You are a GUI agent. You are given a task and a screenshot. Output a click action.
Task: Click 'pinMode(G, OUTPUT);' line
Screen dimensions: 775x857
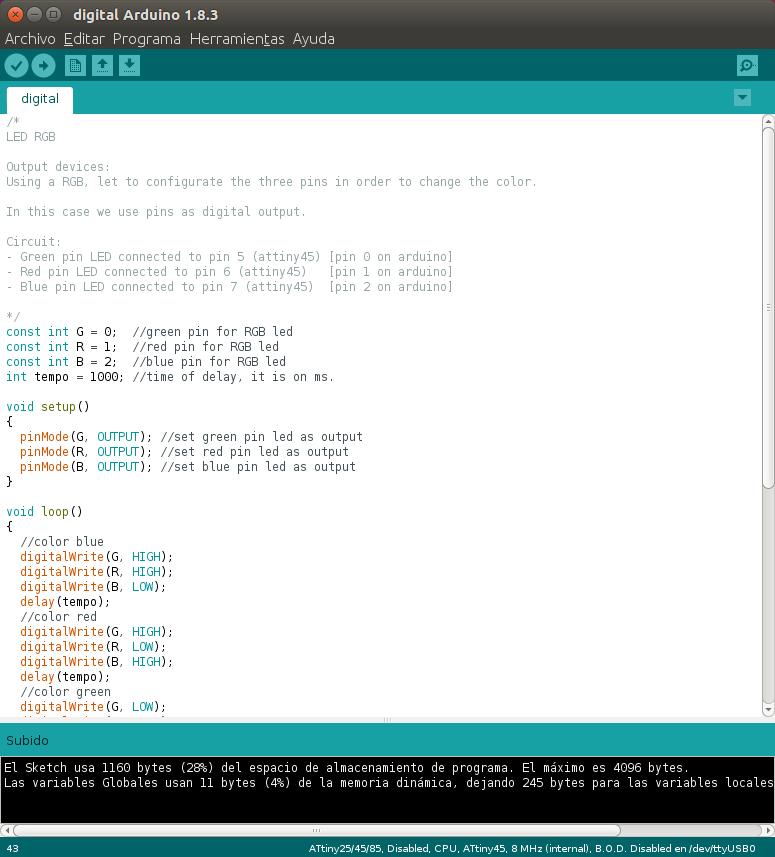pos(191,437)
